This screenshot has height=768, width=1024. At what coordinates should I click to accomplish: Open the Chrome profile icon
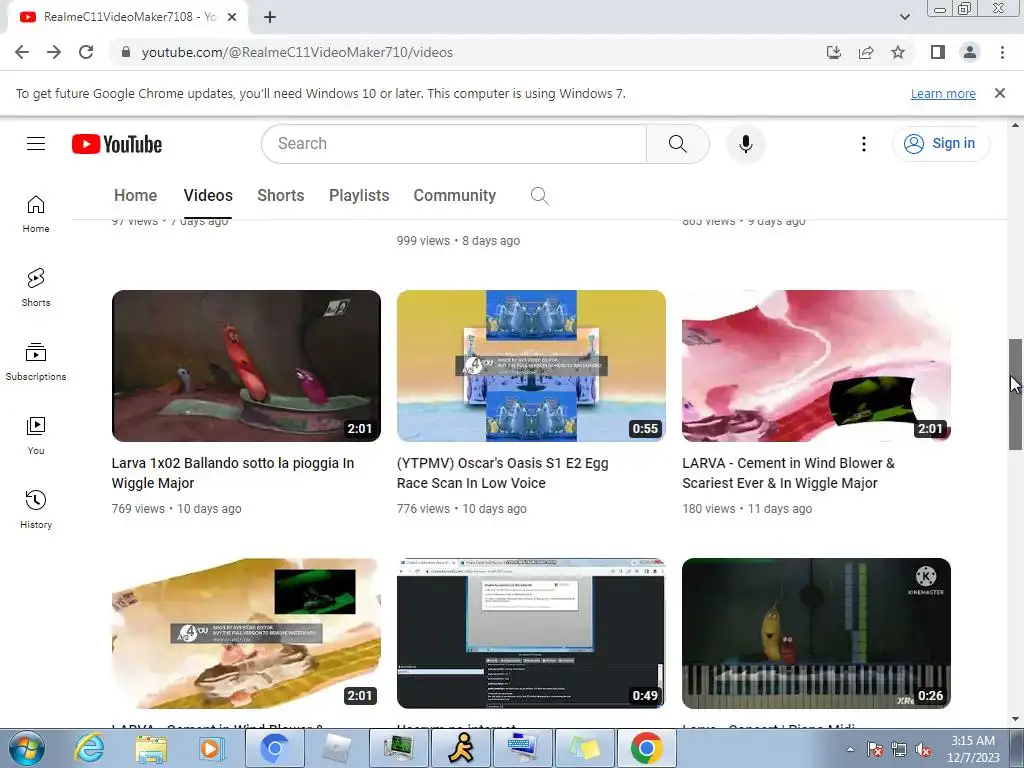[x=970, y=52]
